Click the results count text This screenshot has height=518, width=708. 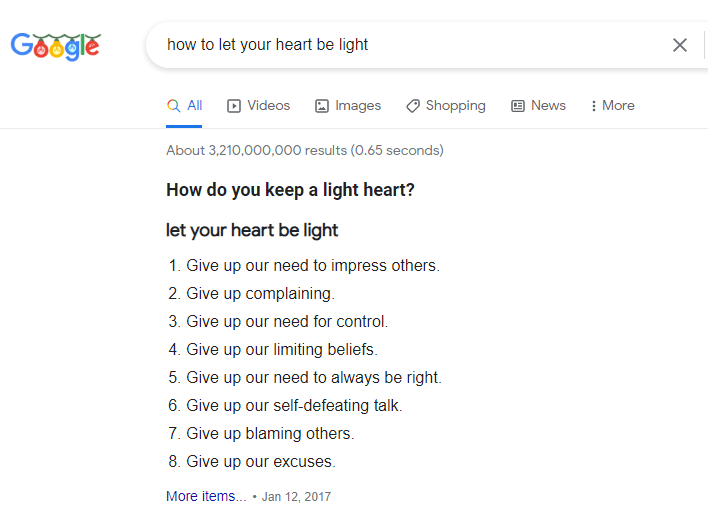click(305, 151)
